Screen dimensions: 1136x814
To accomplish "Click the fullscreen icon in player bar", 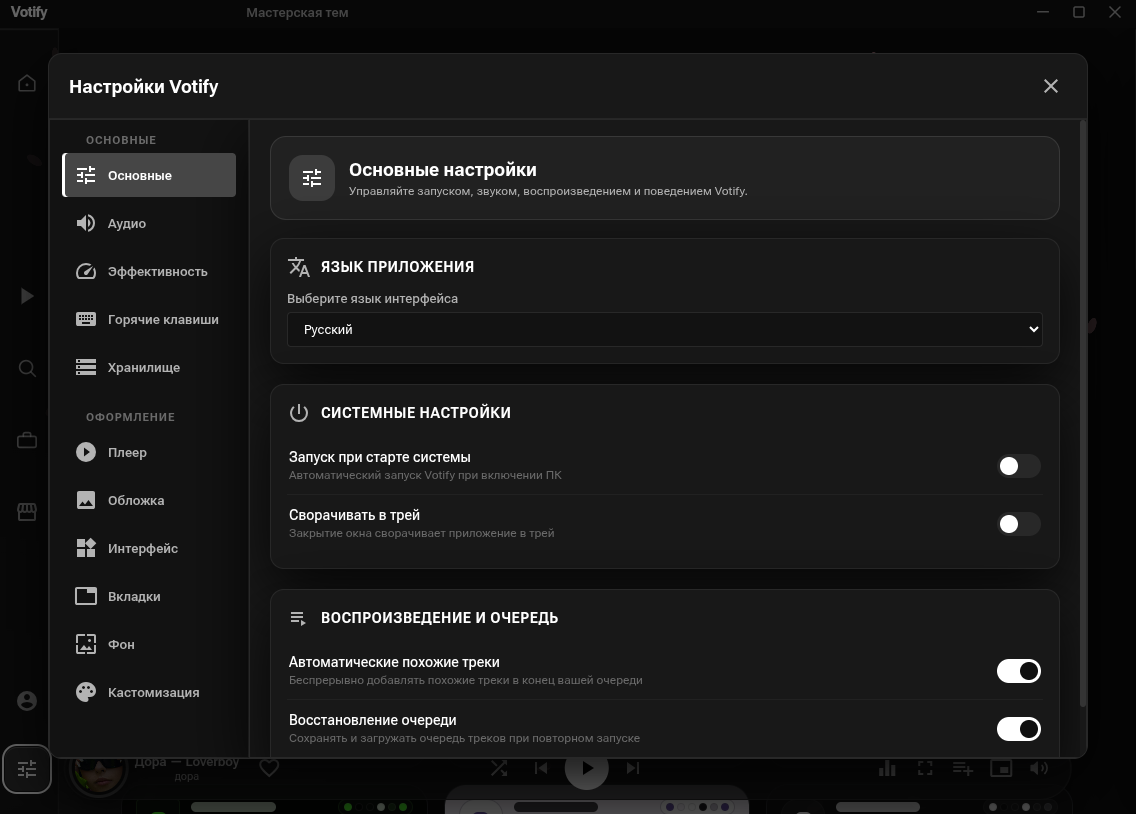I will point(925,768).
